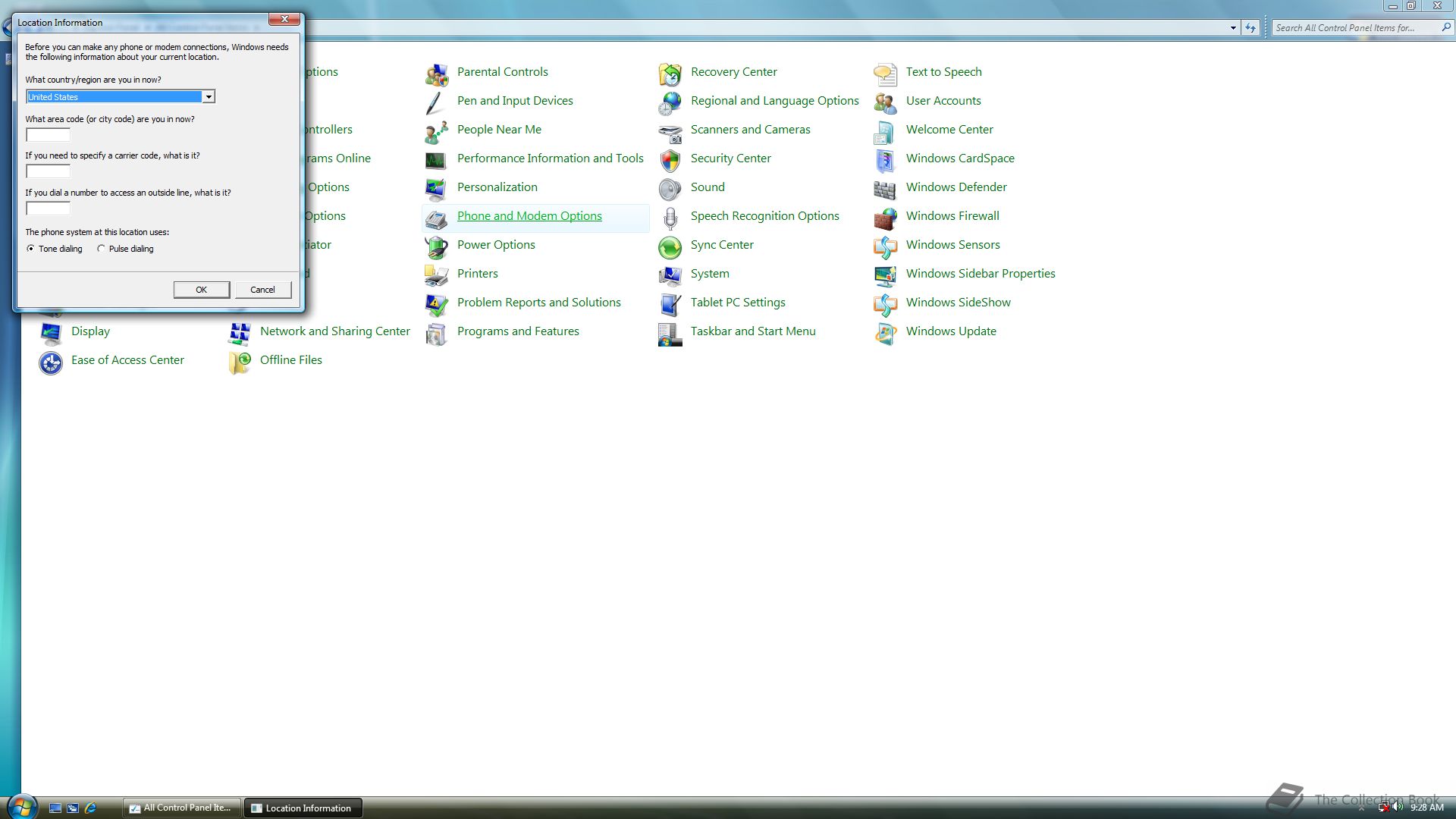Image resolution: width=1456 pixels, height=819 pixels.
Task: Click the Start orb button
Action: point(21,807)
